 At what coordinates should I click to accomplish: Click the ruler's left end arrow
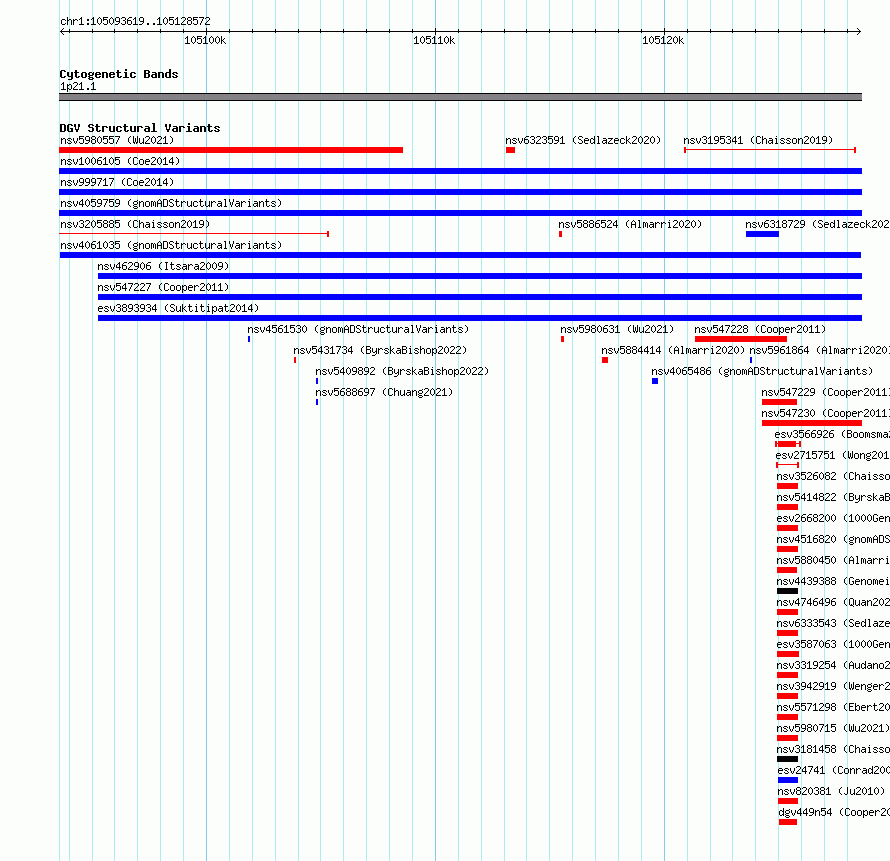coord(63,31)
